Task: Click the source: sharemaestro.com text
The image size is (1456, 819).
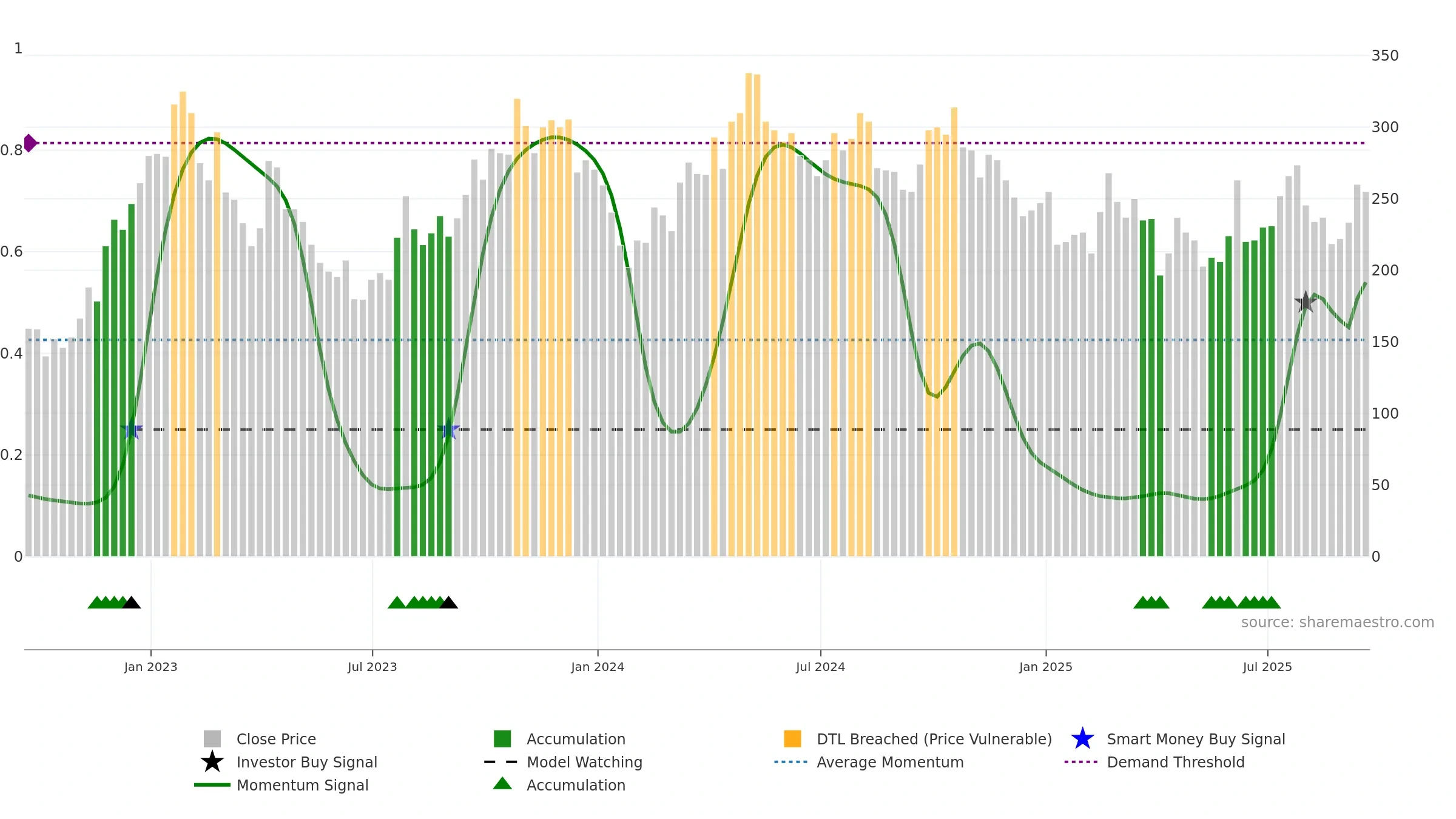Action: tap(1338, 622)
